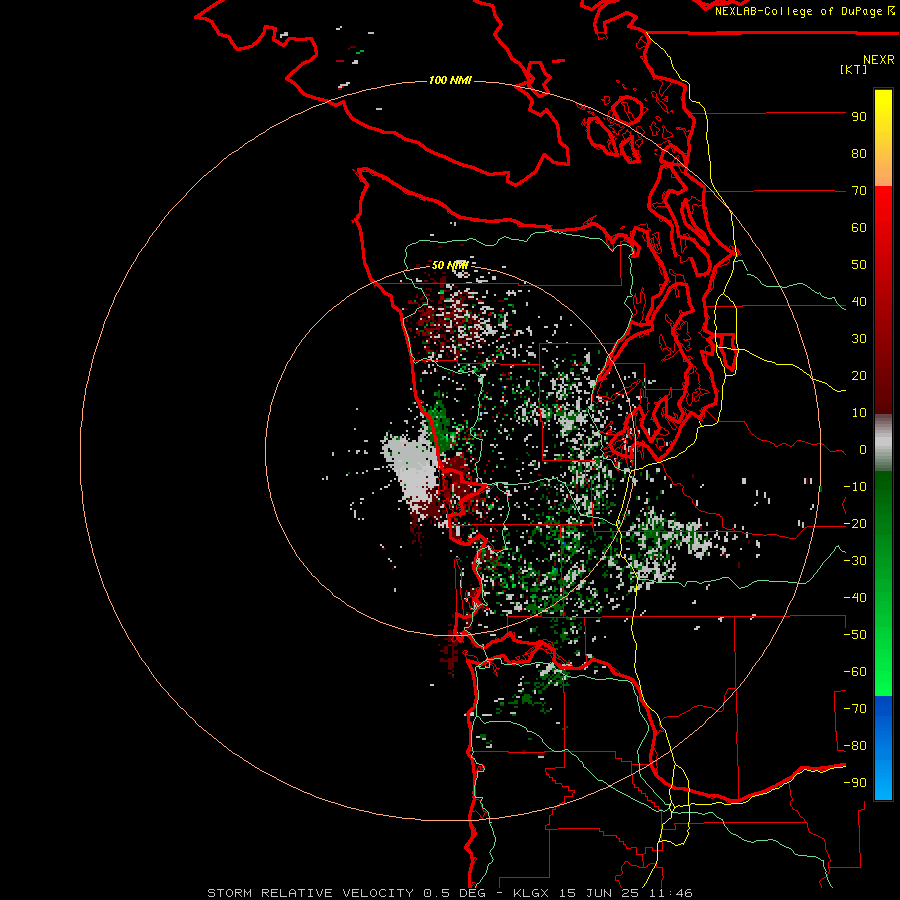
Task: Click the 30 value on the velocity scale
Action: click(859, 339)
